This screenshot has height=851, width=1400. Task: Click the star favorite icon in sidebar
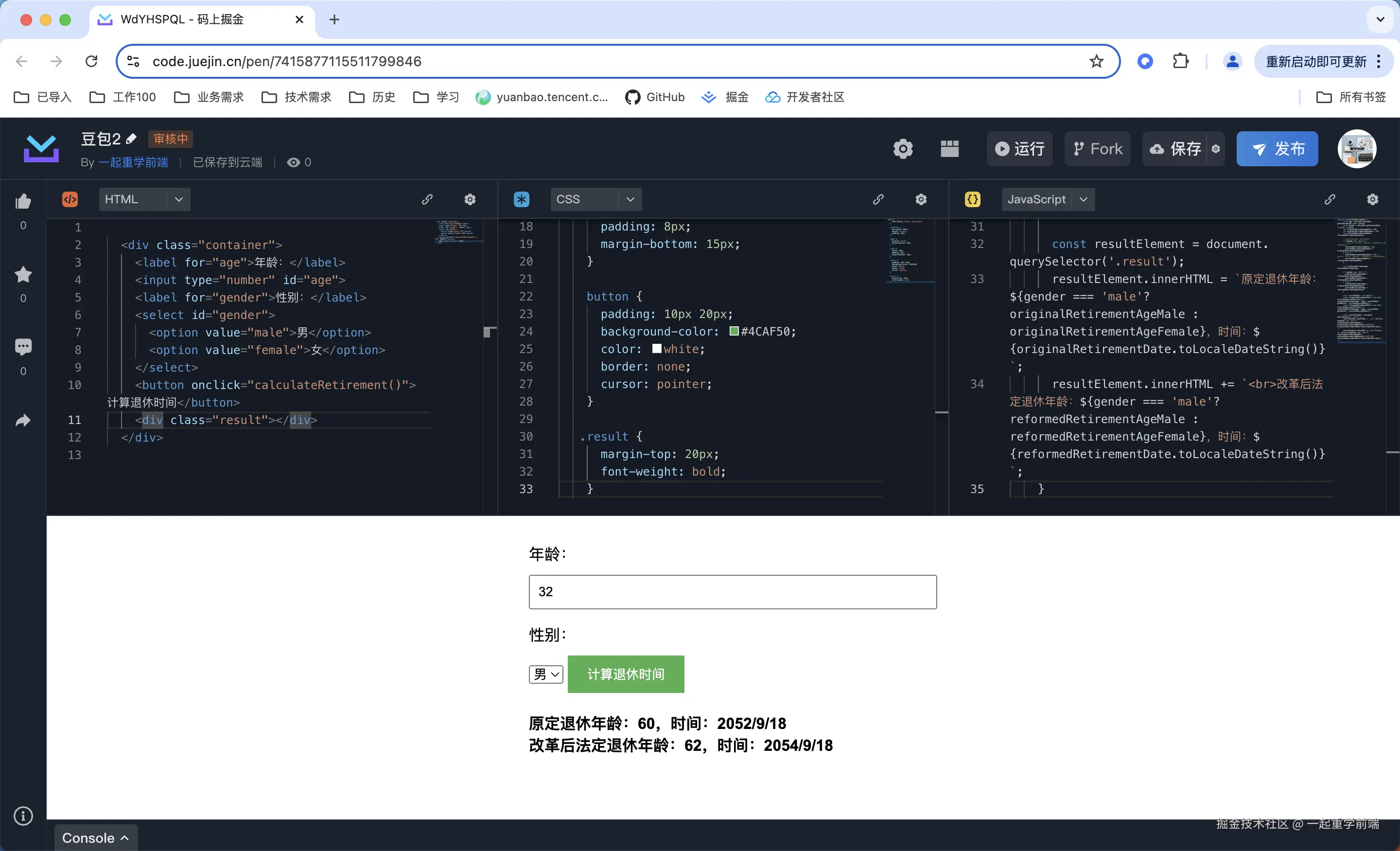(23, 275)
